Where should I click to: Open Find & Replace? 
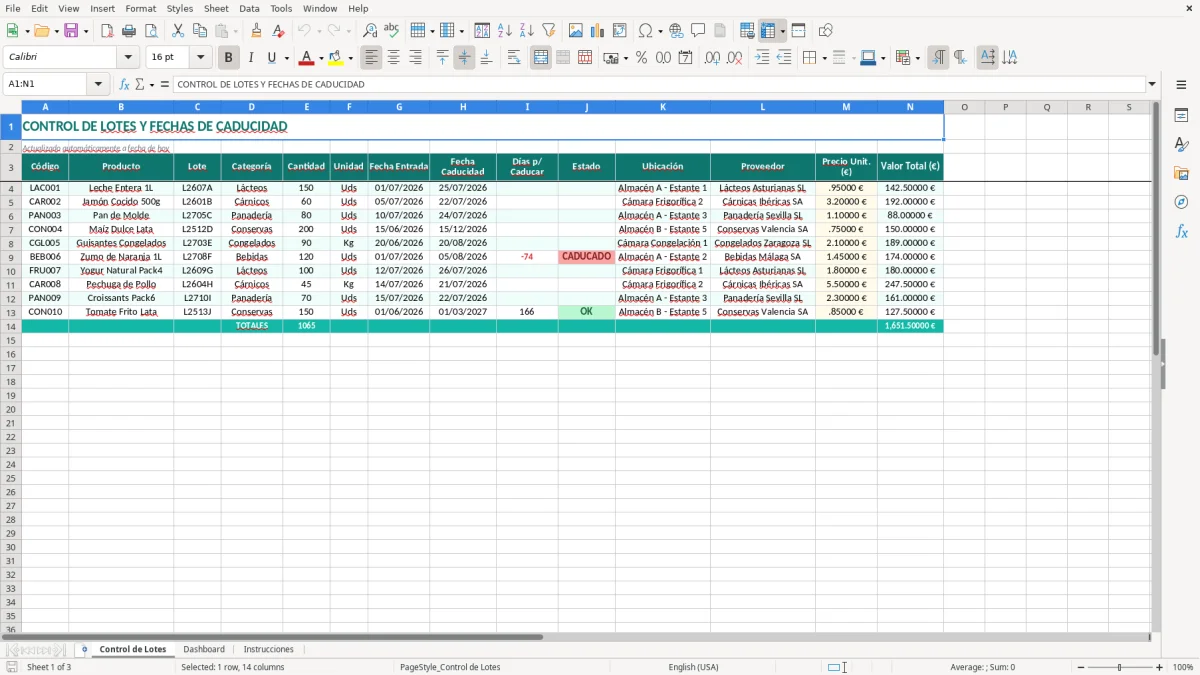click(370, 31)
